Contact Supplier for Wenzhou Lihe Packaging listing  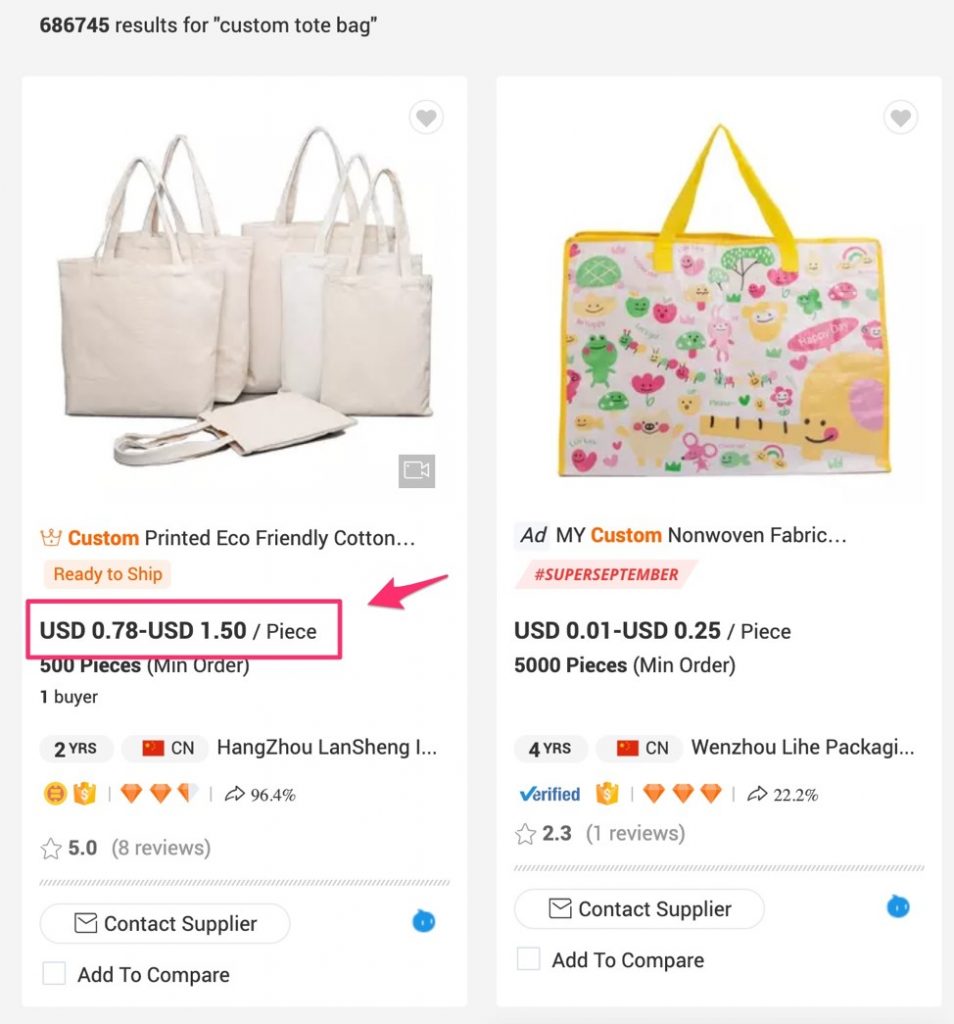[639, 908]
